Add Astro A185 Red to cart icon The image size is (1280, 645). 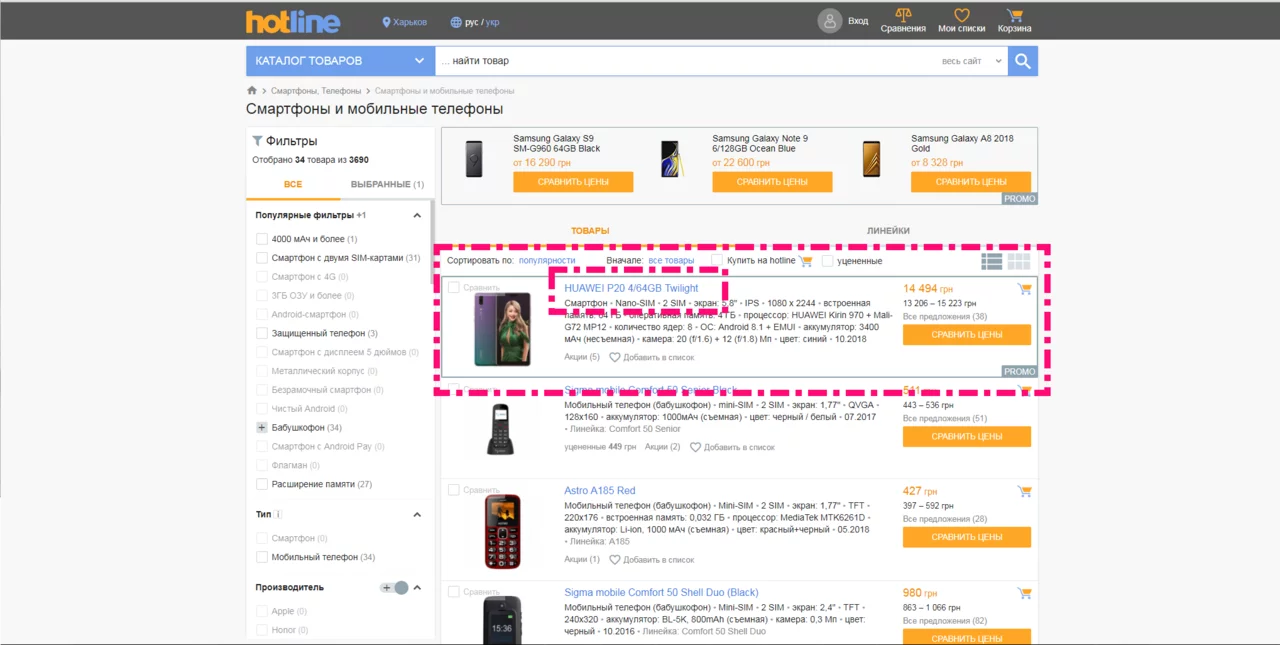coord(1024,491)
